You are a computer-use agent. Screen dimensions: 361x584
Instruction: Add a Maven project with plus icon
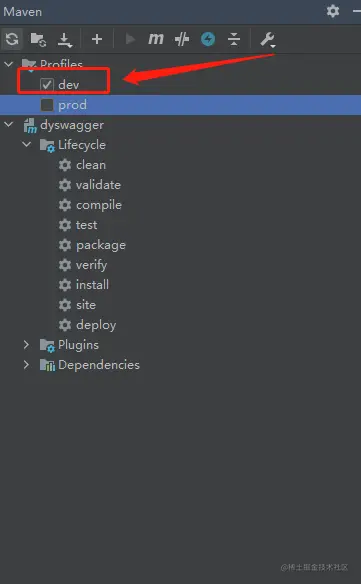97,39
